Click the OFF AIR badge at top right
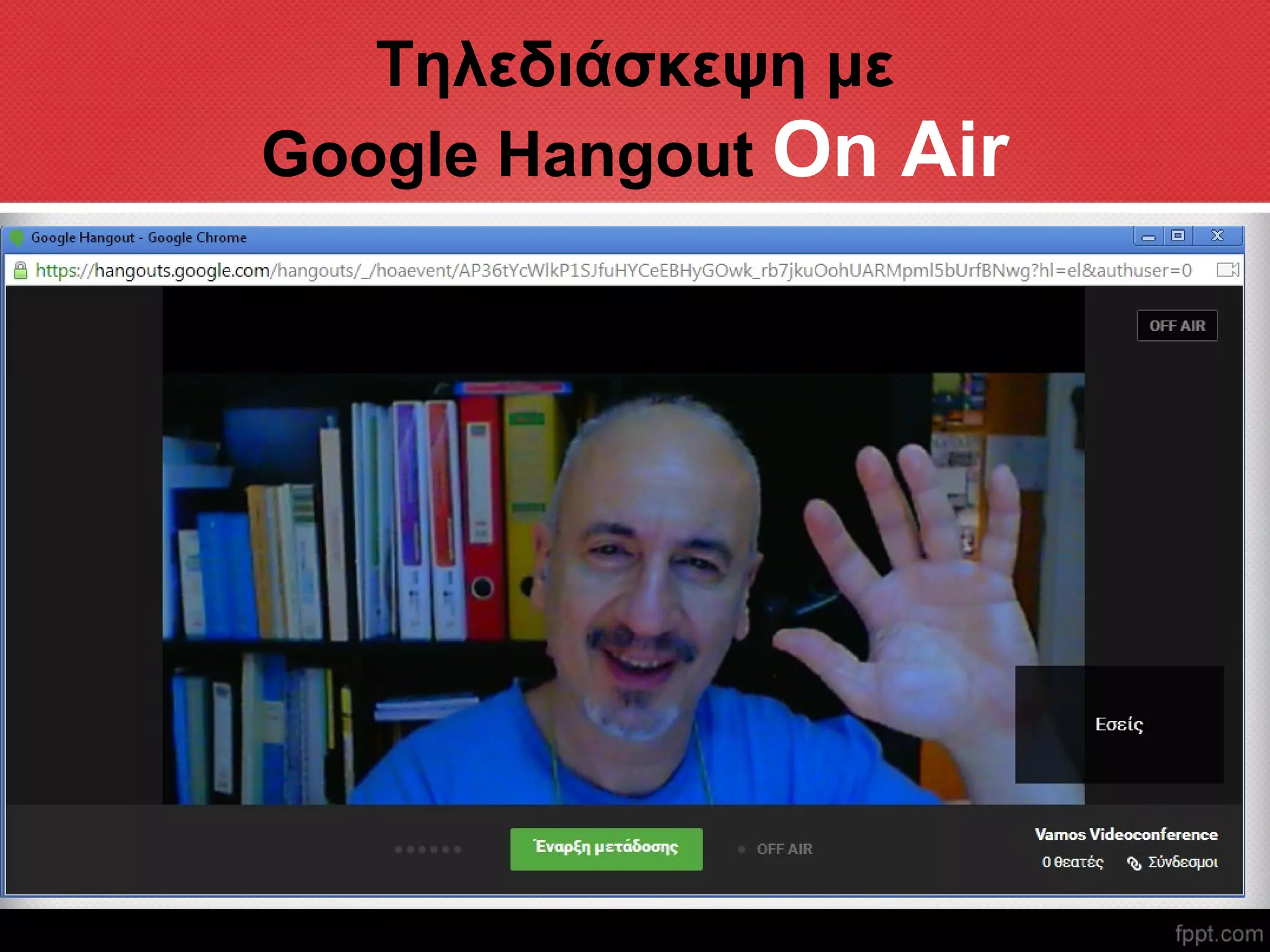1270x952 pixels. (1176, 325)
